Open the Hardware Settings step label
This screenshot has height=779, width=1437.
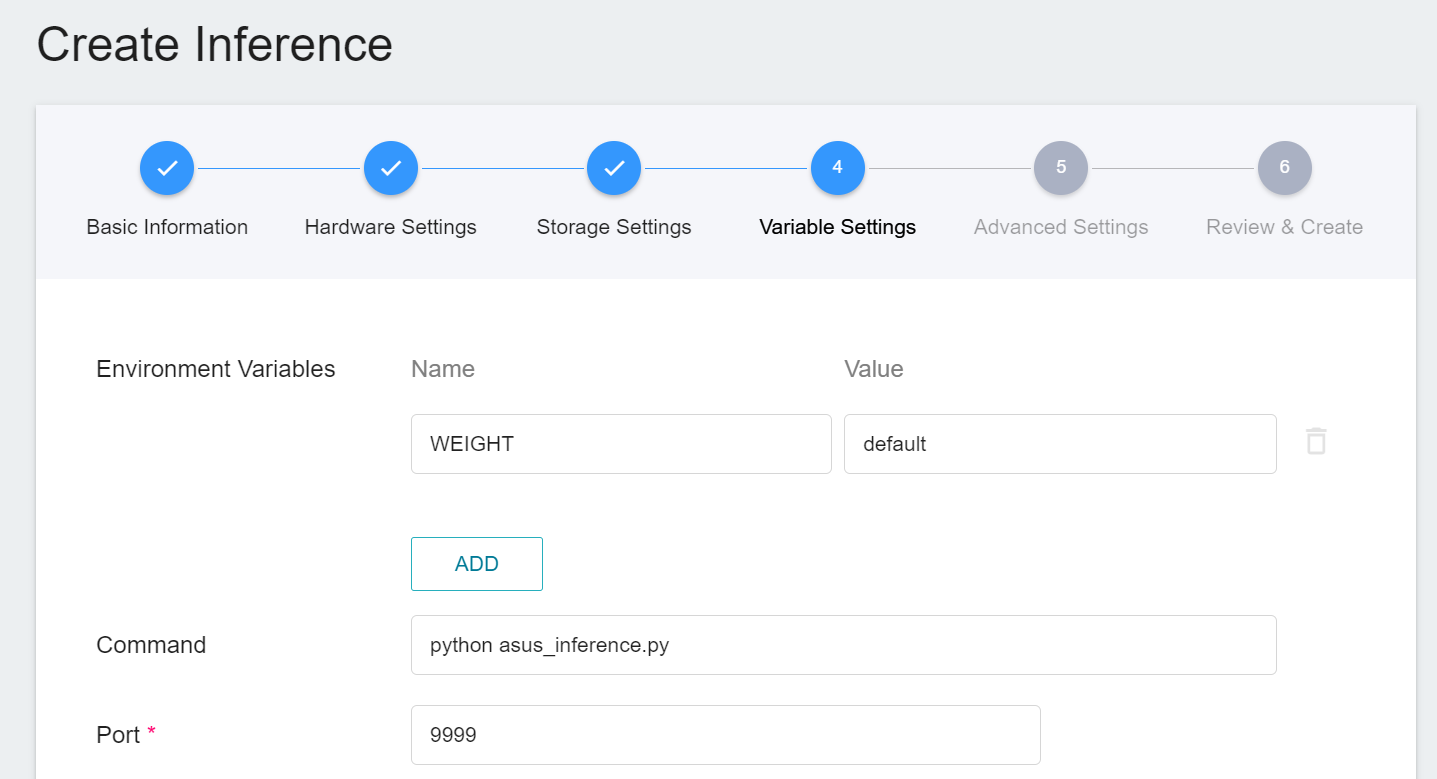[391, 227]
